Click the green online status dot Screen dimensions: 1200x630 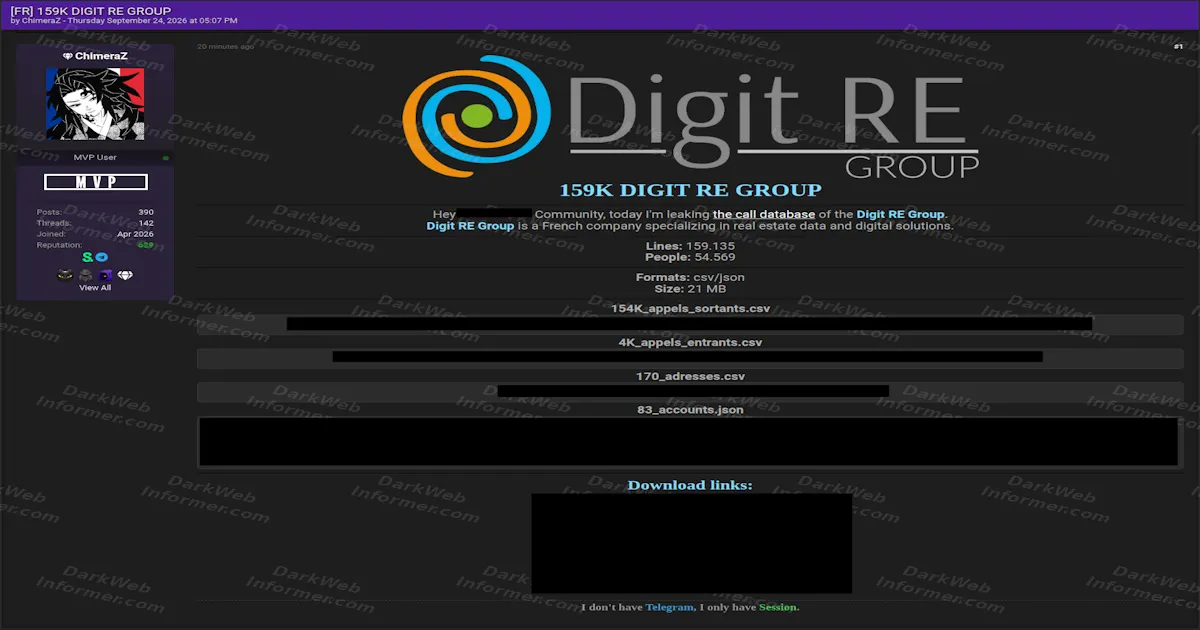pos(166,158)
